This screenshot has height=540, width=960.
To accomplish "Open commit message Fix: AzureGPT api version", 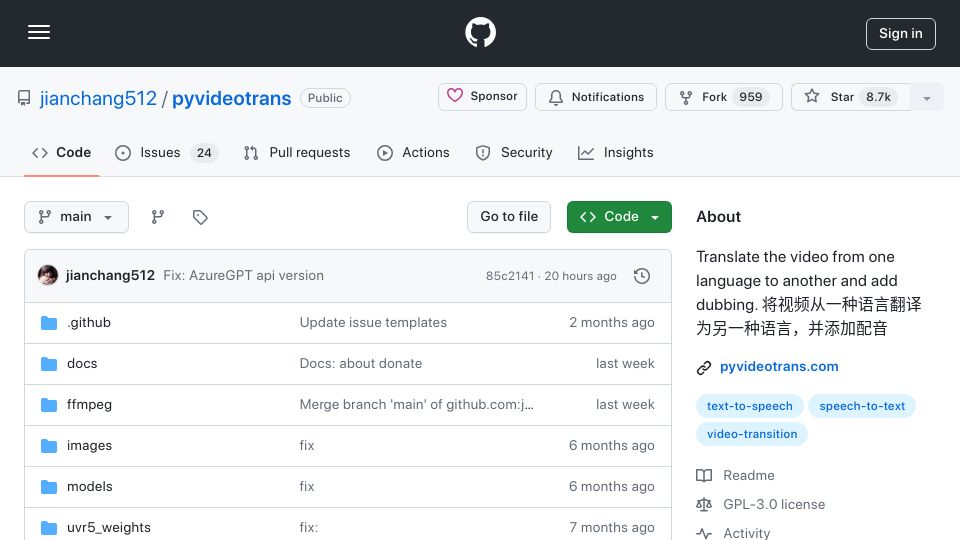I will 244,276.
